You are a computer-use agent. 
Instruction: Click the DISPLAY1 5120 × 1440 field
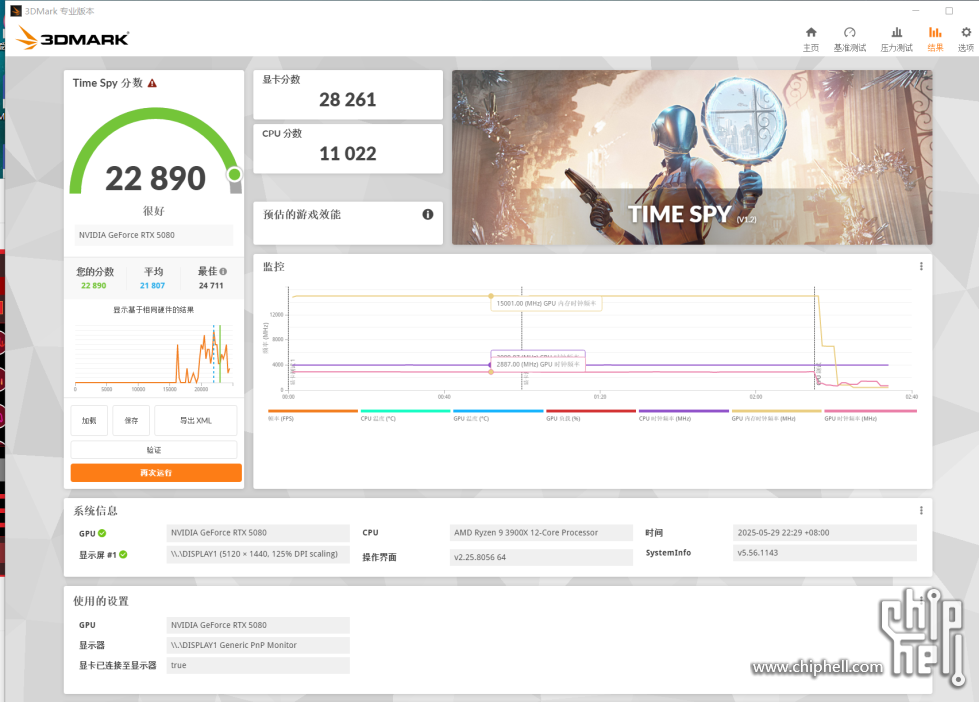pyautogui.click(x=258, y=554)
